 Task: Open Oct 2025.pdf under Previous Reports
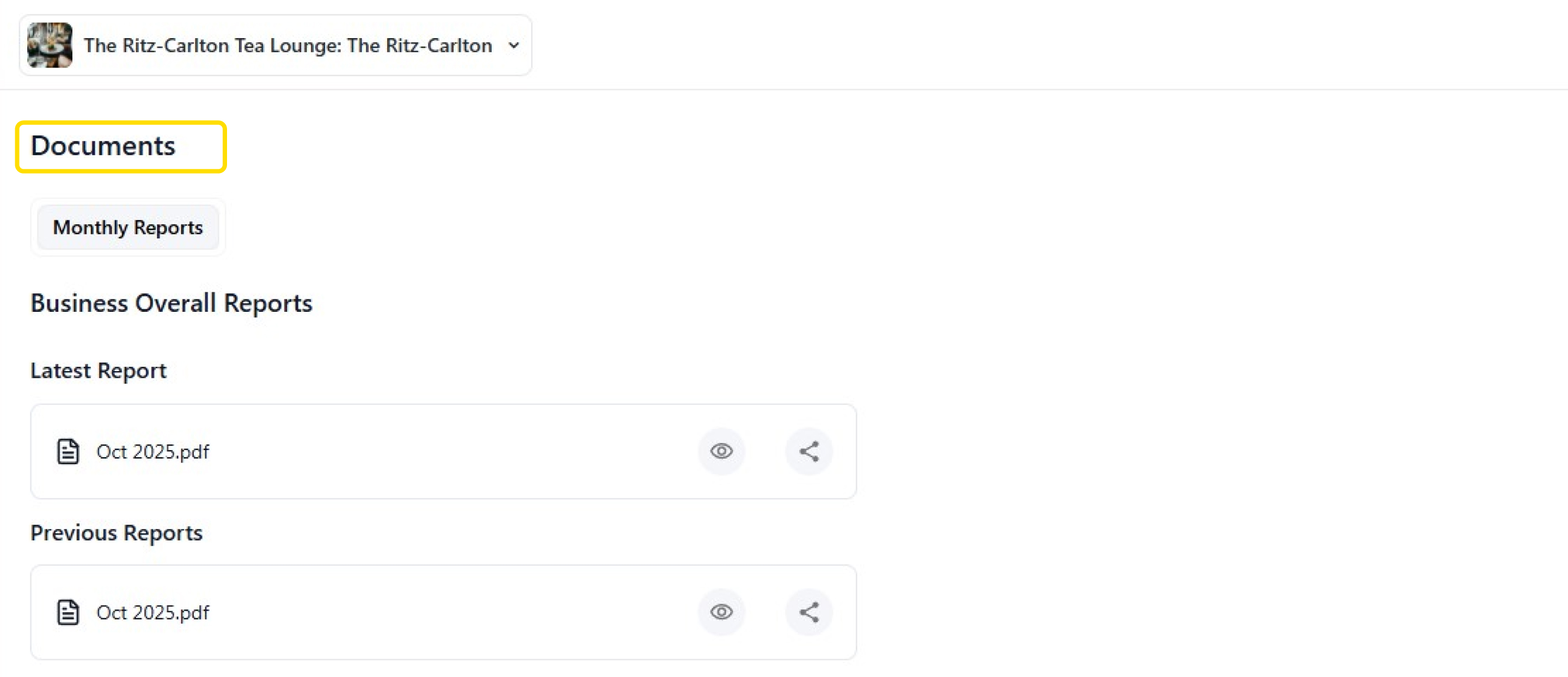click(x=153, y=613)
